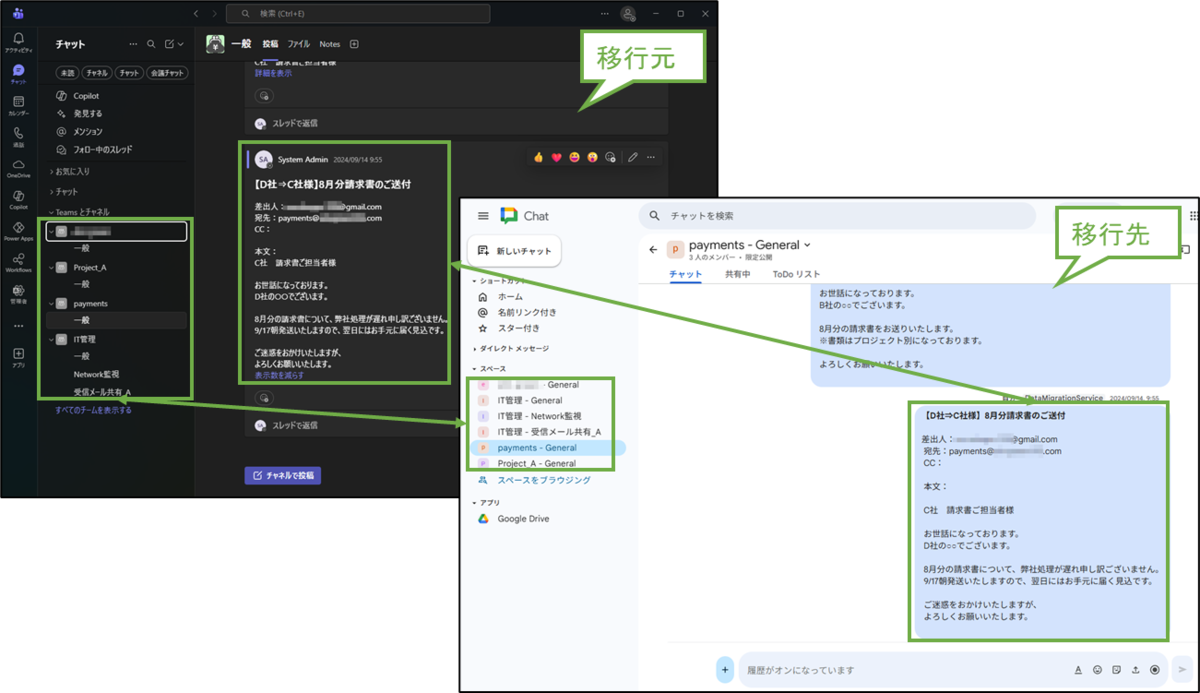1200x693 pixels.
Task: Select the チャット tab in Google Chat
Action: (x=686, y=274)
